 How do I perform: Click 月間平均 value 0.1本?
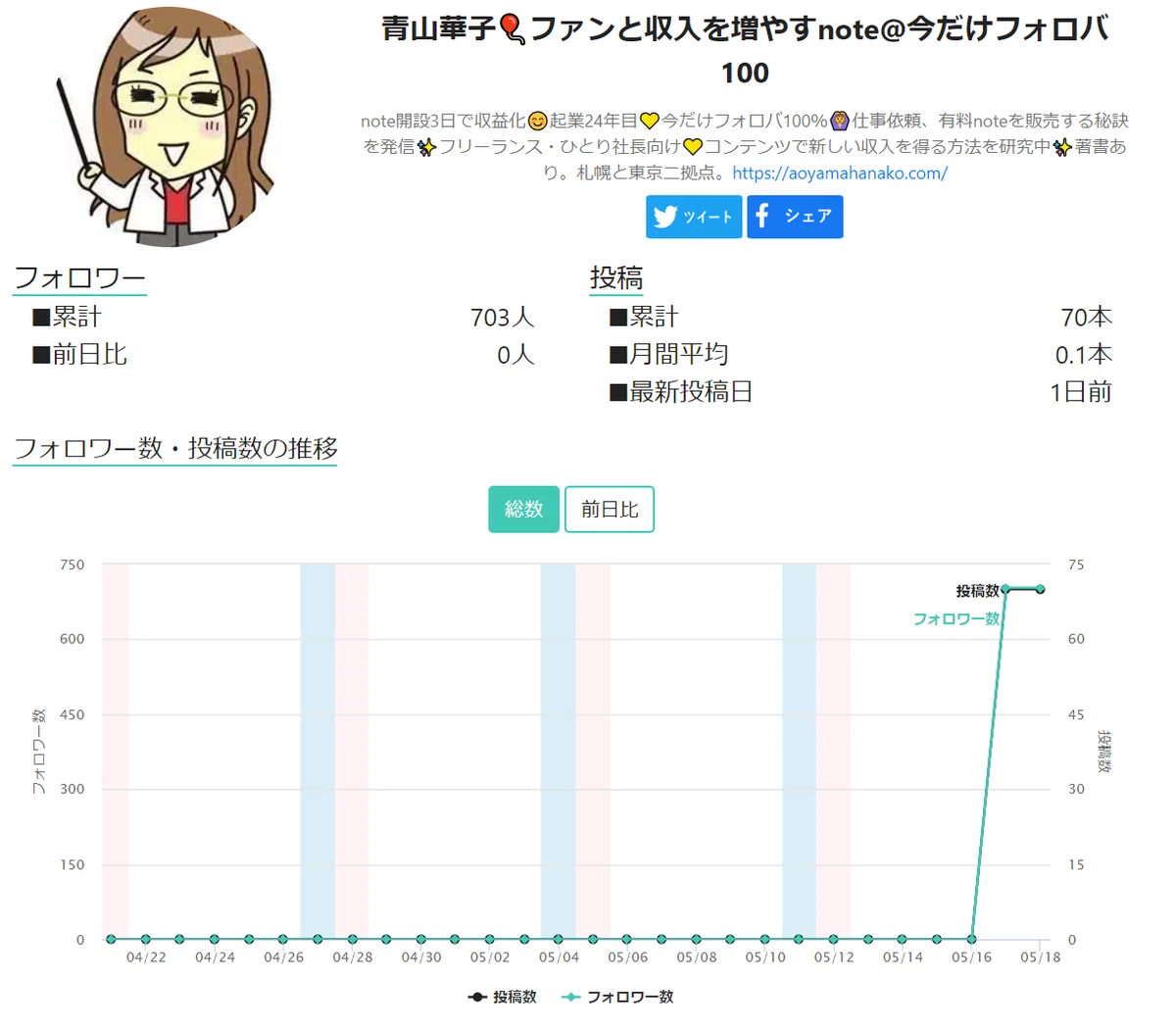pyautogui.click(x=1084, y=355)
